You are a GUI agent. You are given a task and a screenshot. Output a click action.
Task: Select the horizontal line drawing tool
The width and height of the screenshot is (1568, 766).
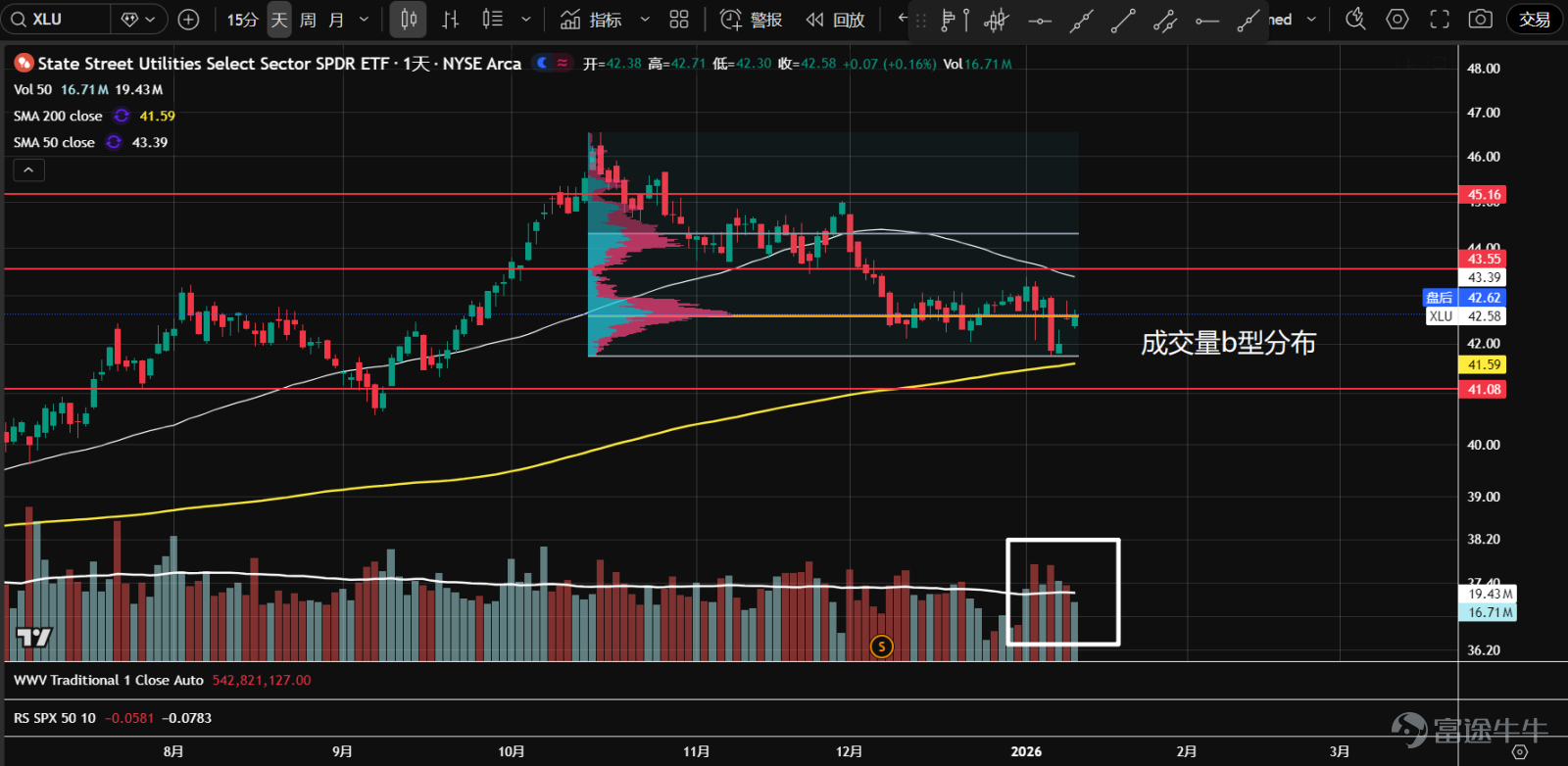coord(1040,20)
